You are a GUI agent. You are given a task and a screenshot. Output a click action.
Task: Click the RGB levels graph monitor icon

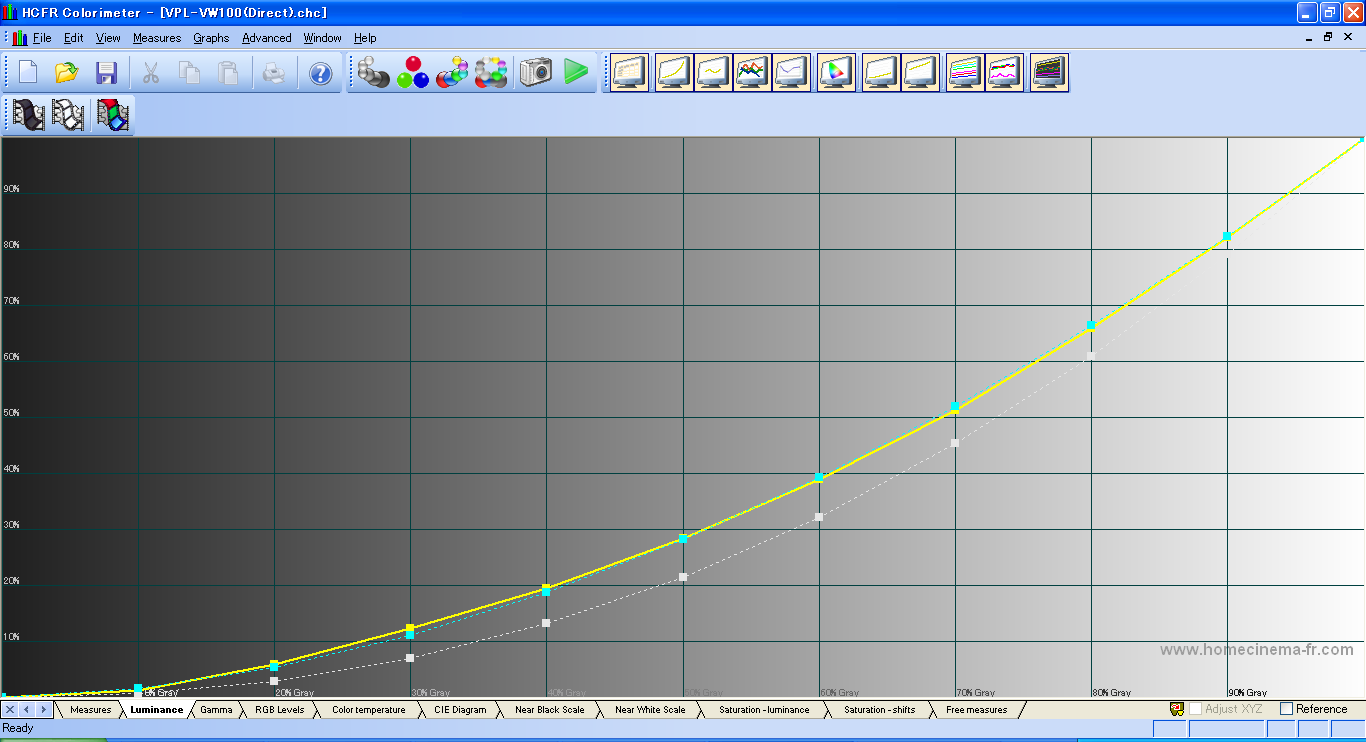(x=752, y=73)
